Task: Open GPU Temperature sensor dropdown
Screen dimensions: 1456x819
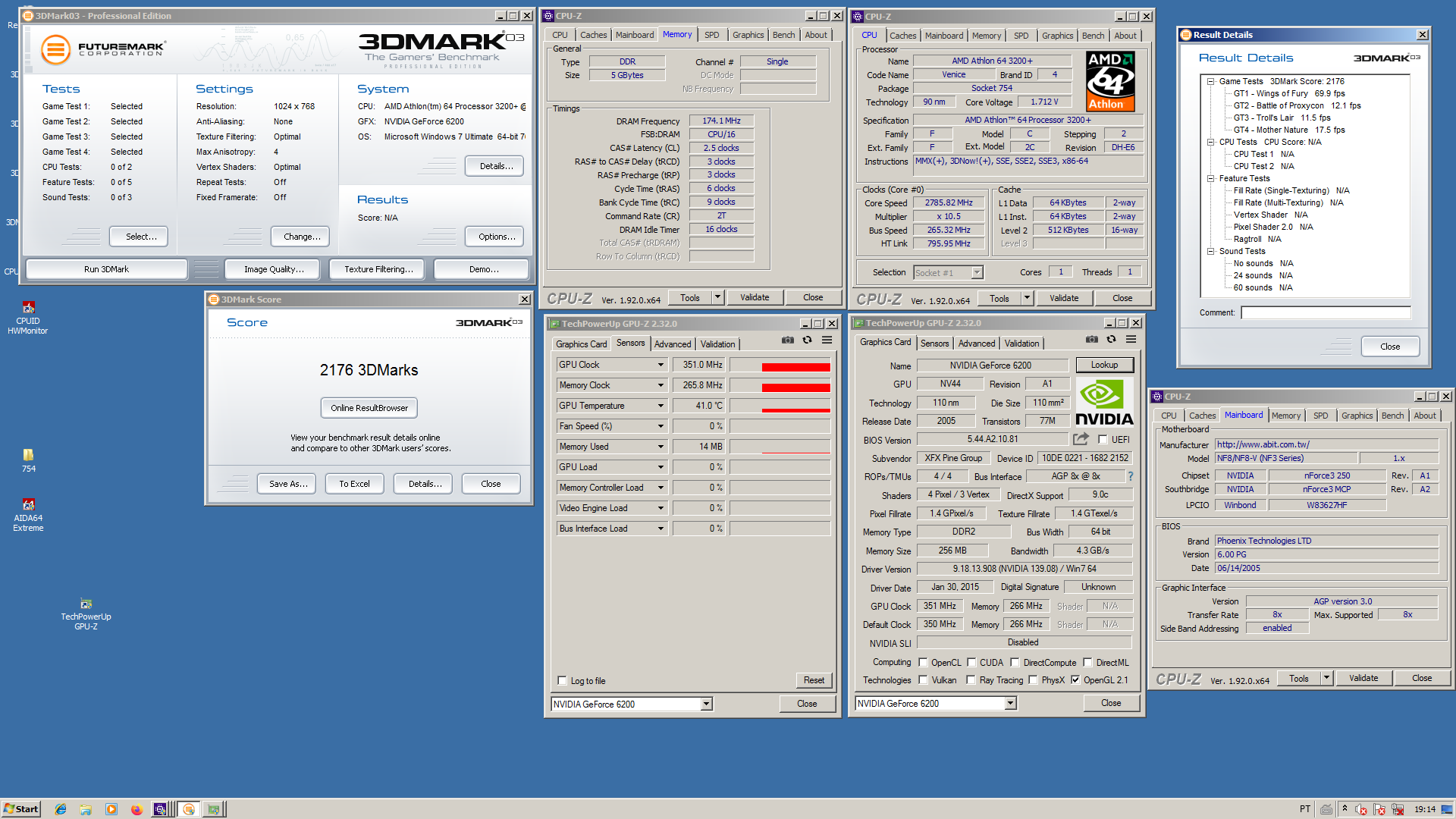Action: point(661,406)
